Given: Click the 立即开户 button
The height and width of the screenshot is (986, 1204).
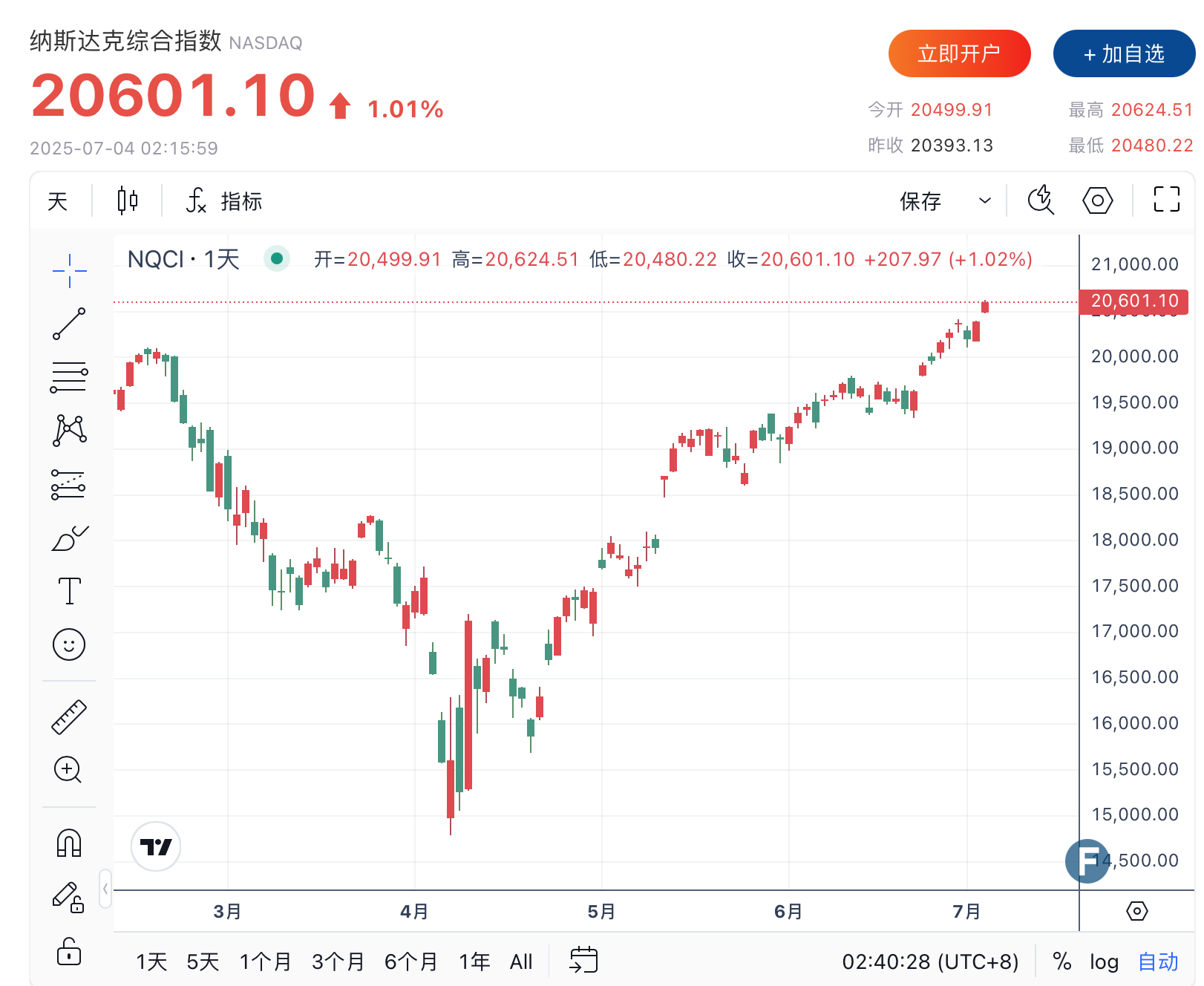Looking at the screenshot, I should coord(959,53).
